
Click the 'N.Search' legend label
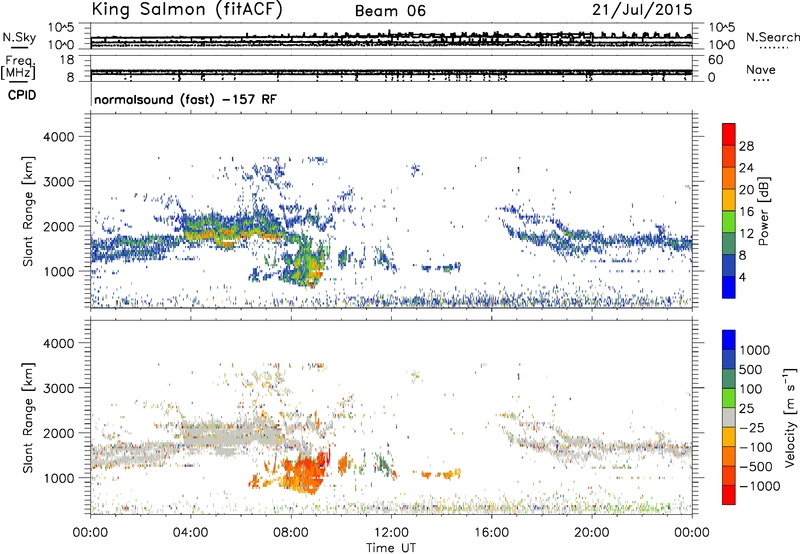click(x=772, y=37)
